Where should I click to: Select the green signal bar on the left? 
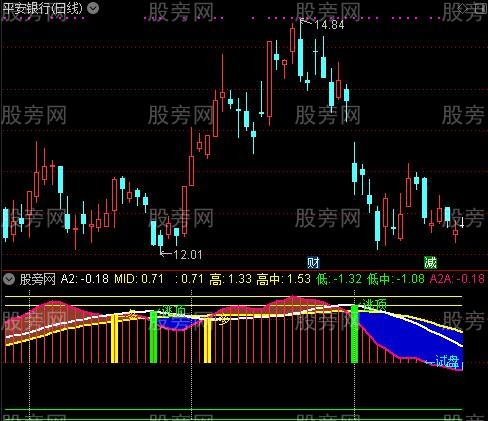click(x=153, y=337)
